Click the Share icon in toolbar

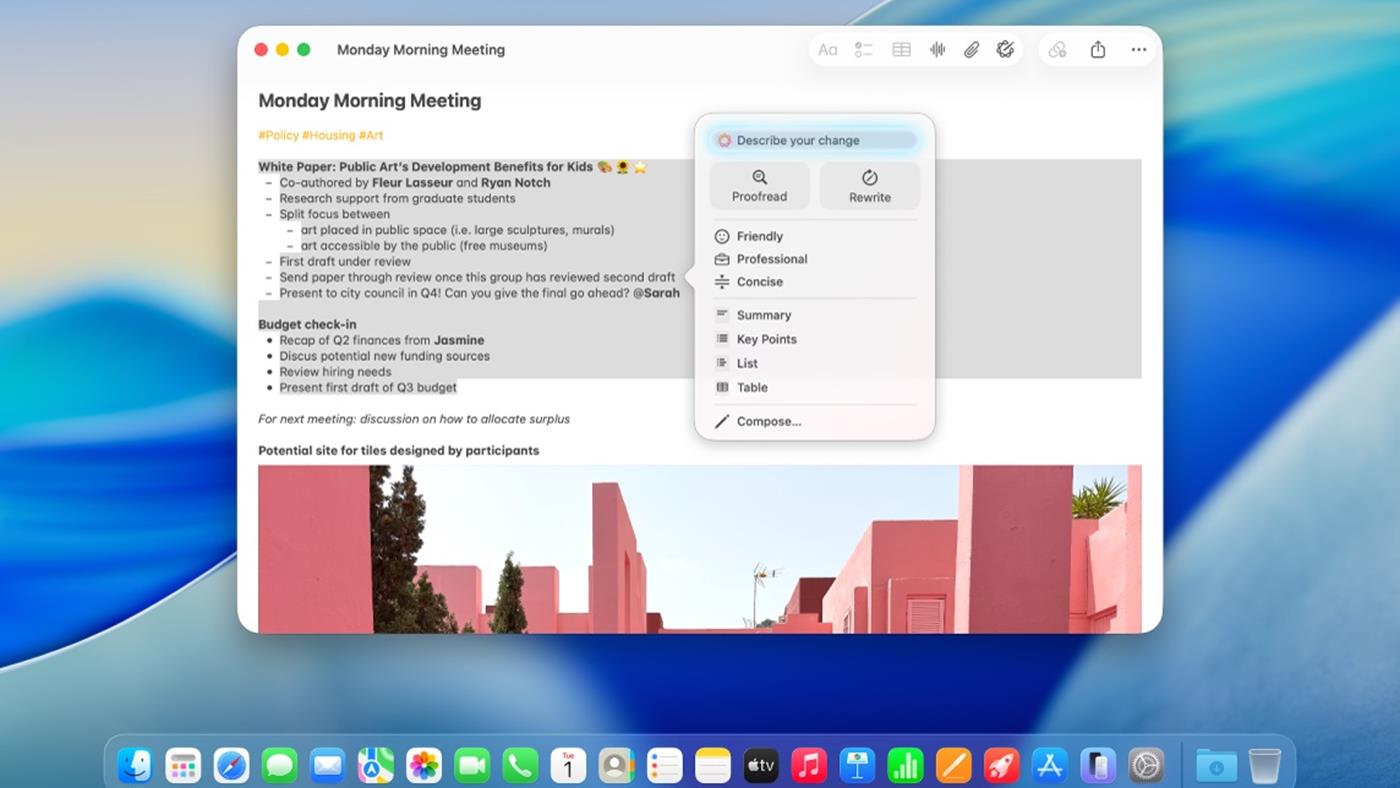tap(1098, 50)
